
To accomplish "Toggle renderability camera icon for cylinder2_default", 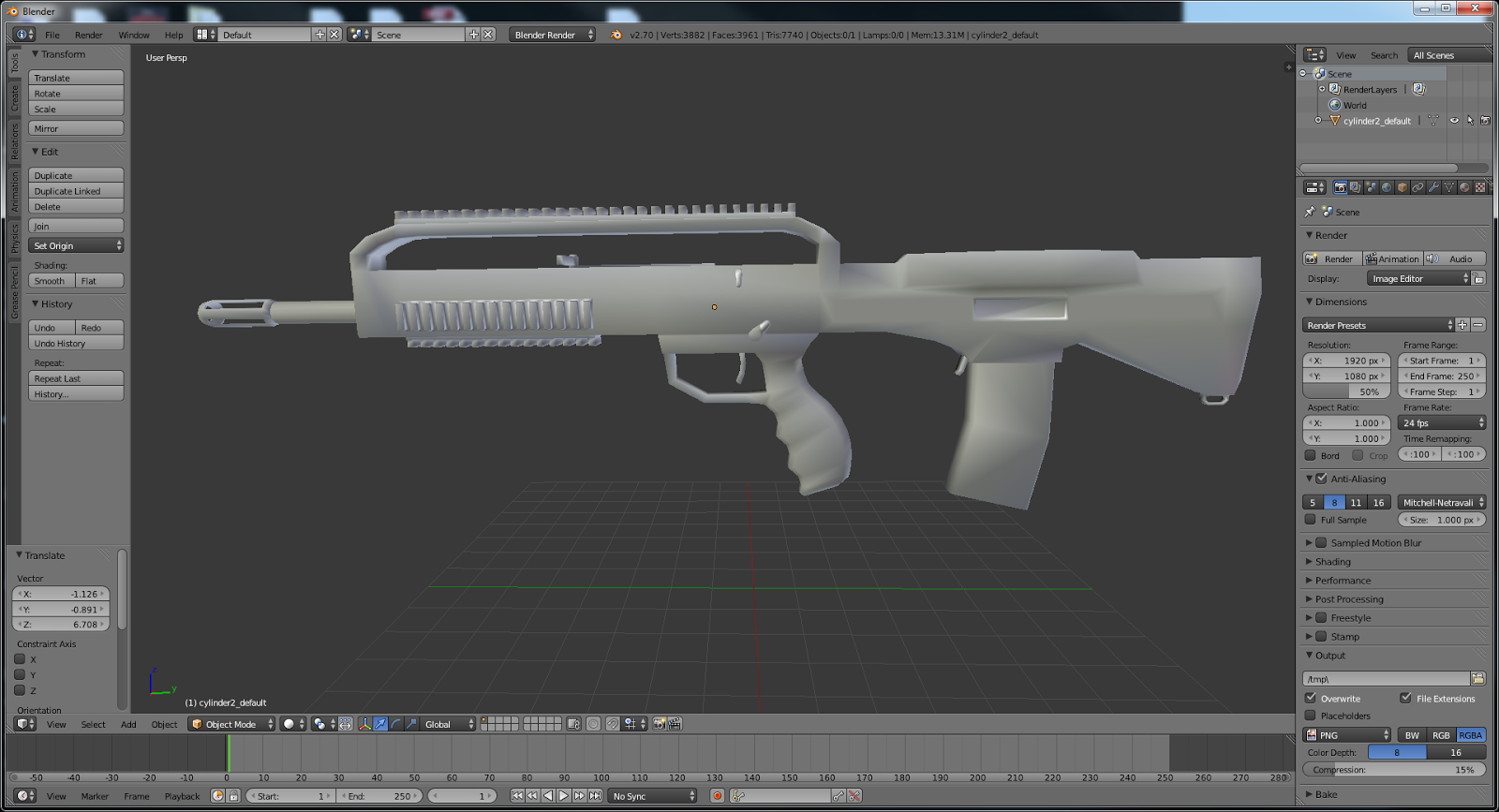I will (1485, 121).
